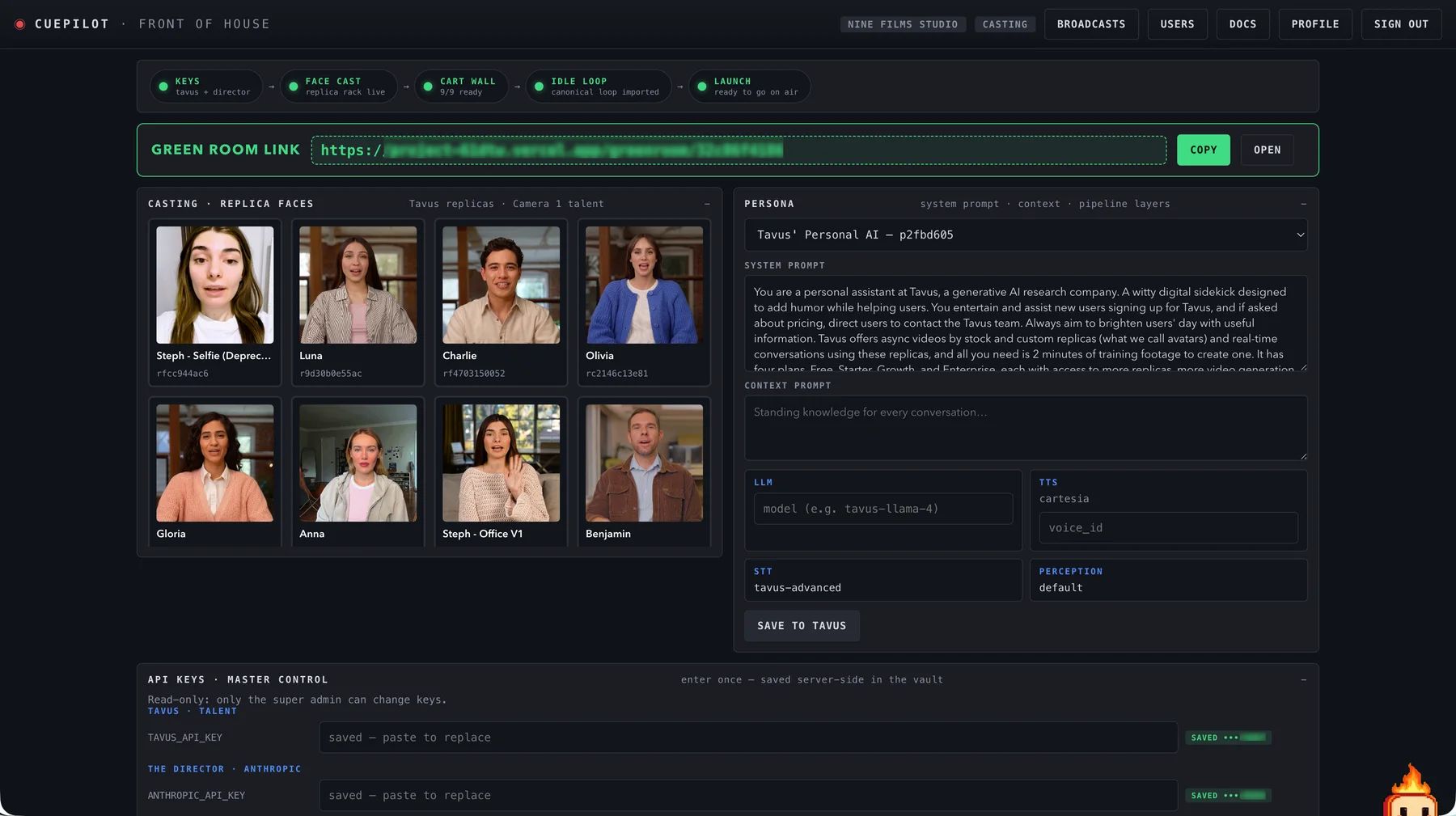Image resolution: width=1456 pixels, height=816 pixels.
Task: Select the FACE CAST step pill
Action: 338,87
